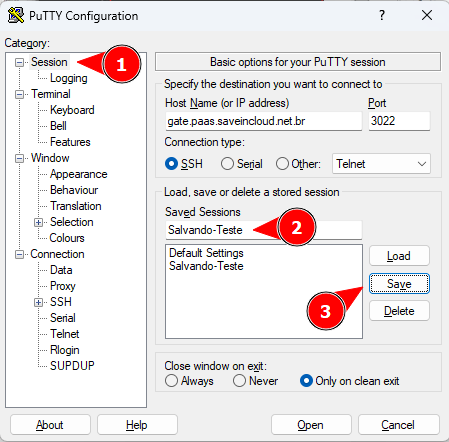Open the Telnet protocol dropdown
Image resolution: width=449 pixels, height=442 pixels.
(381, 164)
